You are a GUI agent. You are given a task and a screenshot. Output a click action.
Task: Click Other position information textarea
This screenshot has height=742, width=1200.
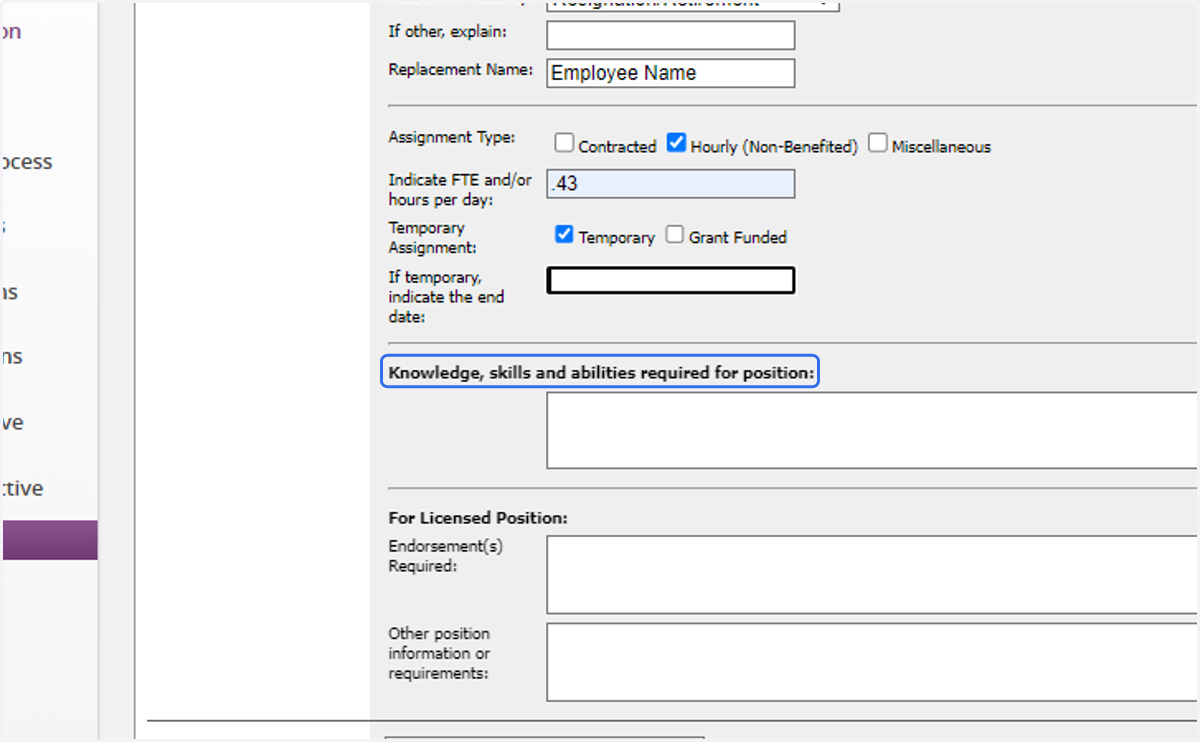872,662
